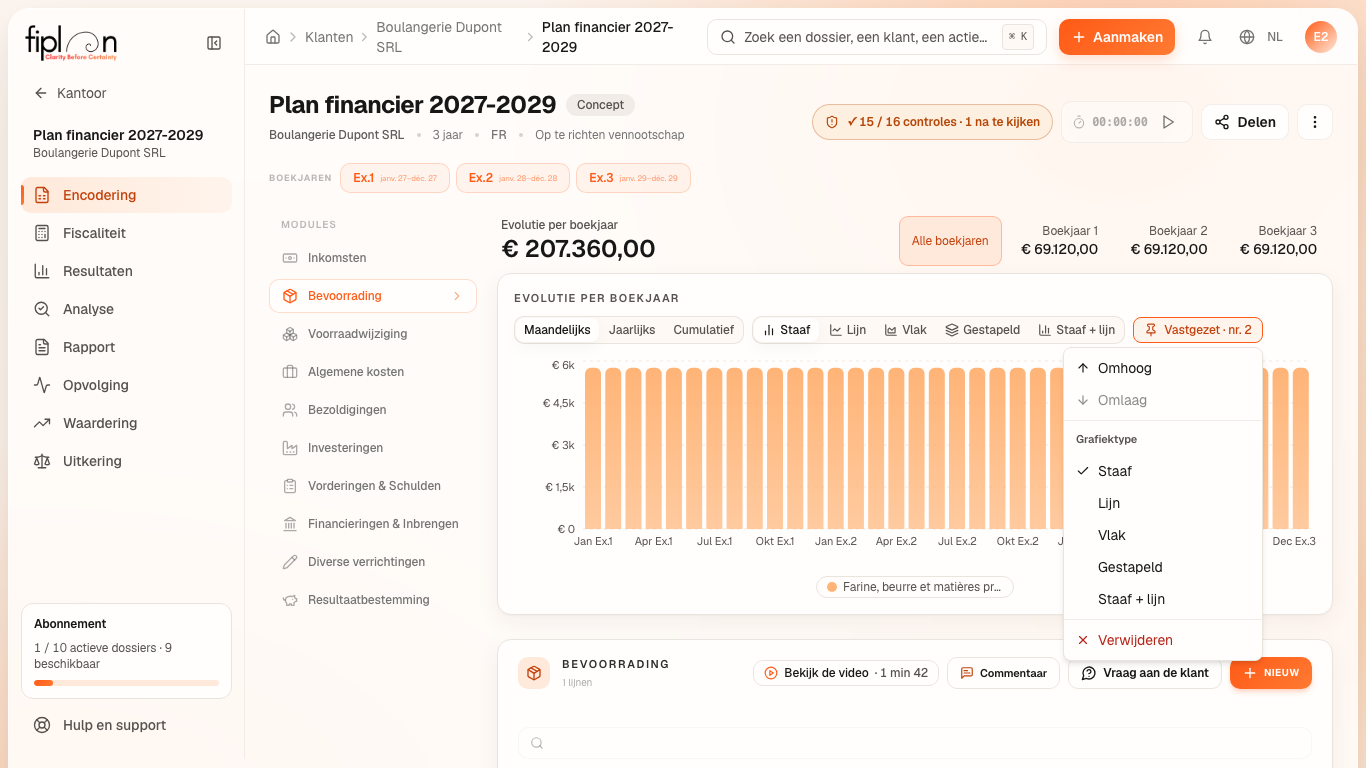Change language with the NL selector
This screenshot has height=768, width=1366.
pos(1261,37)
